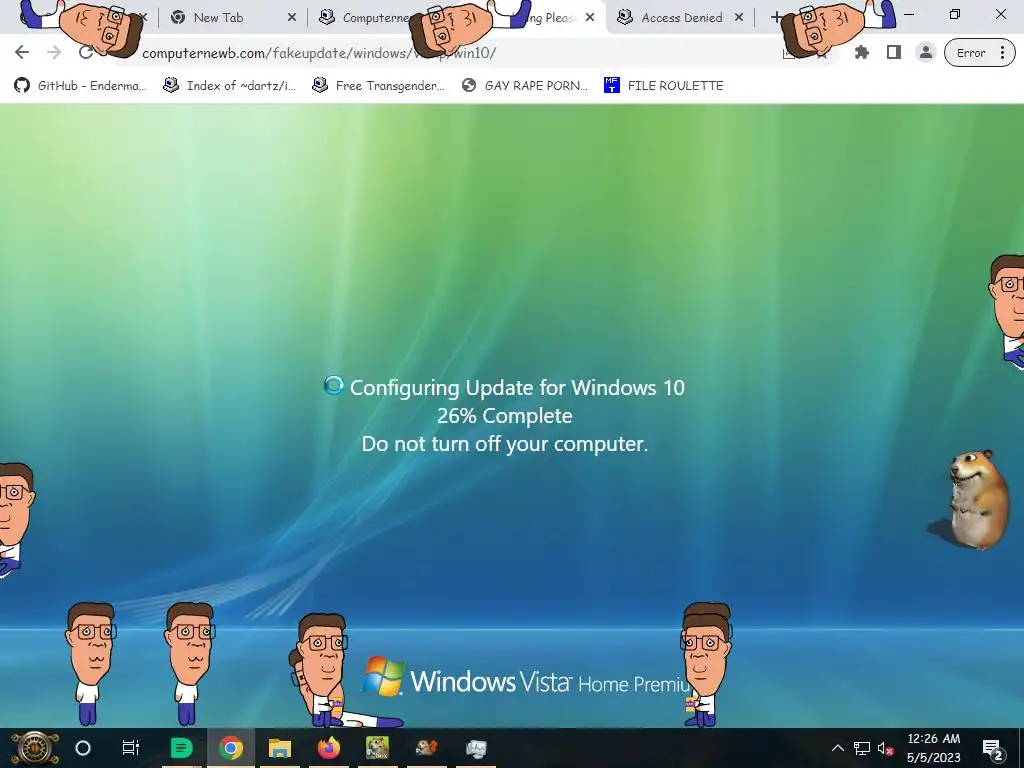1024x768 pixels.
Task: Click the "Windows Vista Home Premium" branding text
Action: pos(551,682)
